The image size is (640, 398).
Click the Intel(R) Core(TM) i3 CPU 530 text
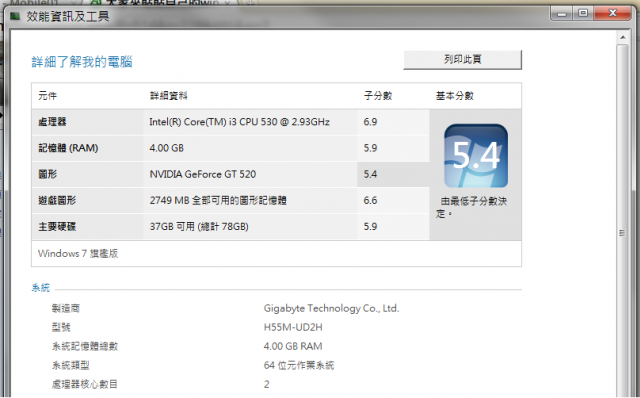[239, 122]
